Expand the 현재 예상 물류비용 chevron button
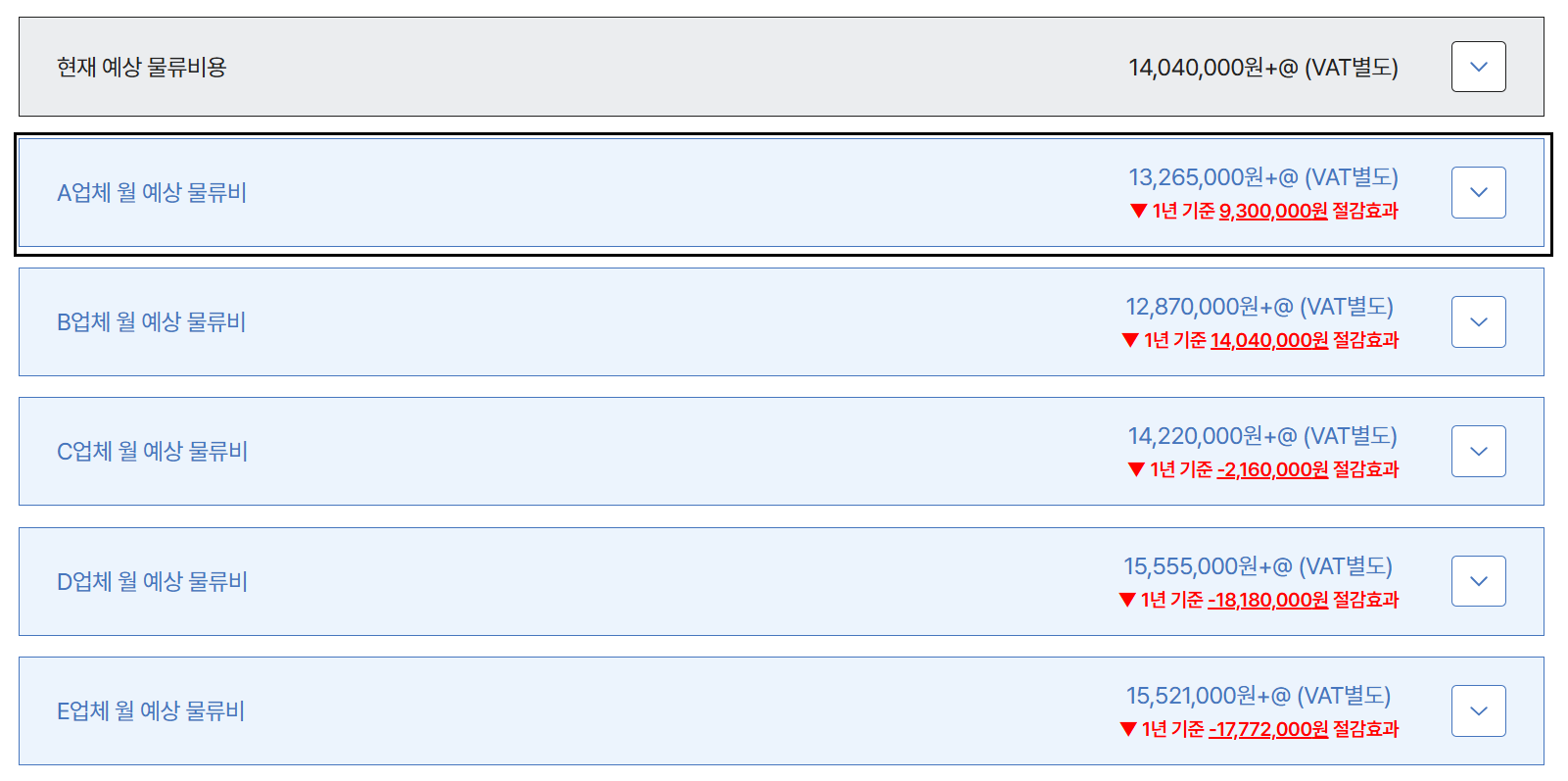The image size is (1568, 781). point(1478,67)
